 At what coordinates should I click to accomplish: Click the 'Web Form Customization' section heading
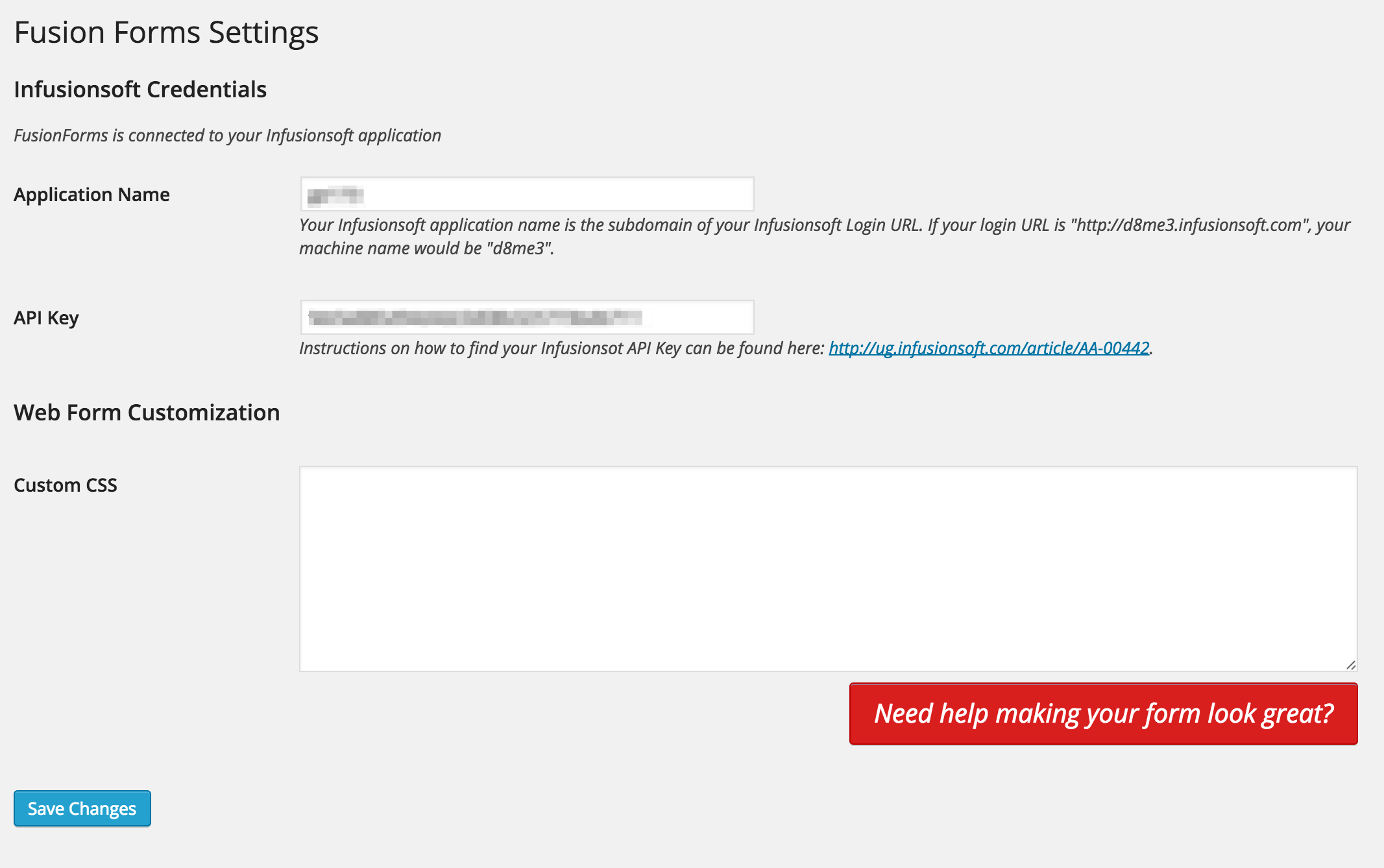point(147,413)
